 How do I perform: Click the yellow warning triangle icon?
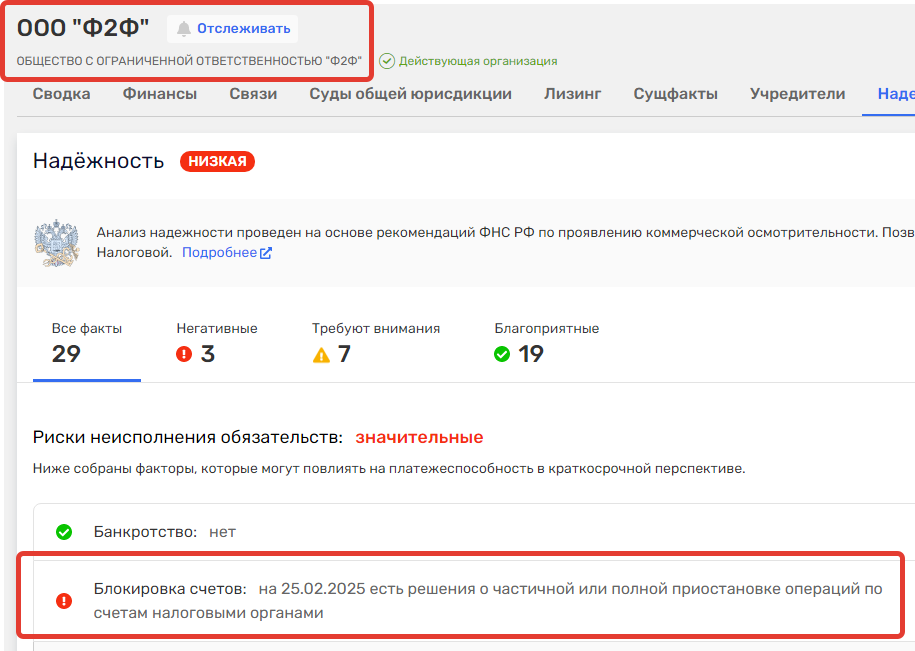(321, 355)
